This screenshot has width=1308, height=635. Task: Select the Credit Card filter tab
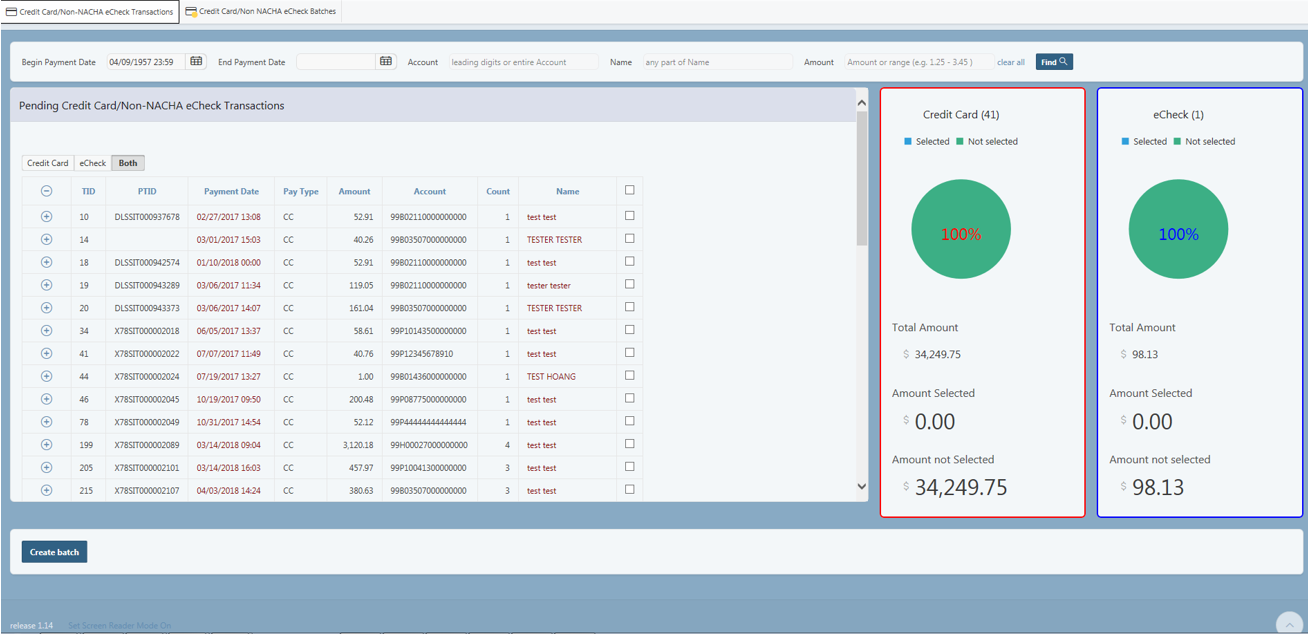[48, 163]
